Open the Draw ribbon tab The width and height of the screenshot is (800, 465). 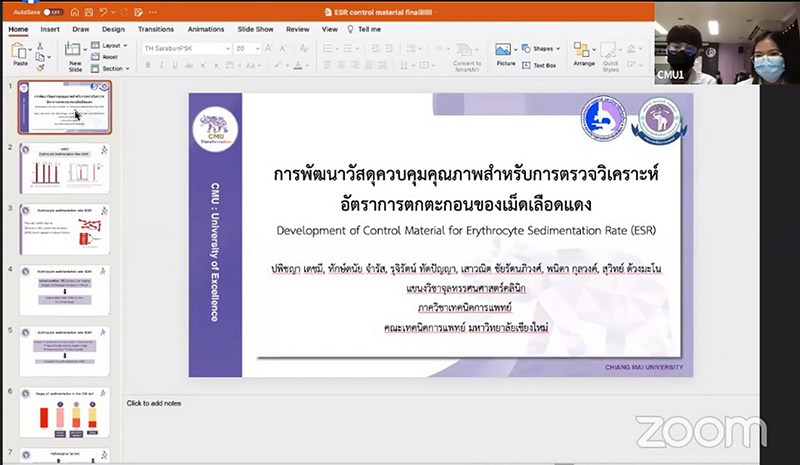tap(81, 29)
